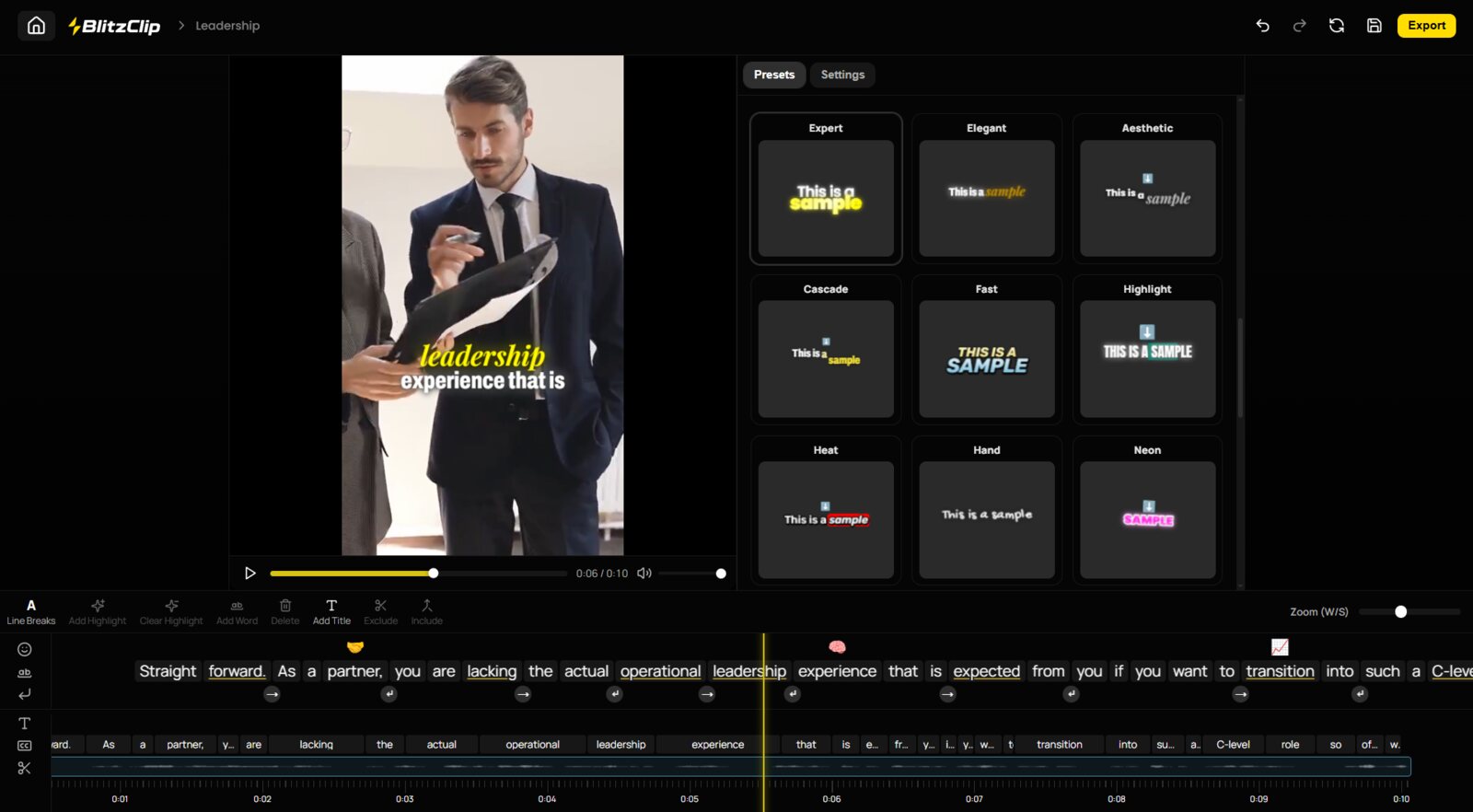The width and height of the screenshot is (1473, 812).
Task: Select the word 'lacking' in transcript
Action: click(492, 671)
